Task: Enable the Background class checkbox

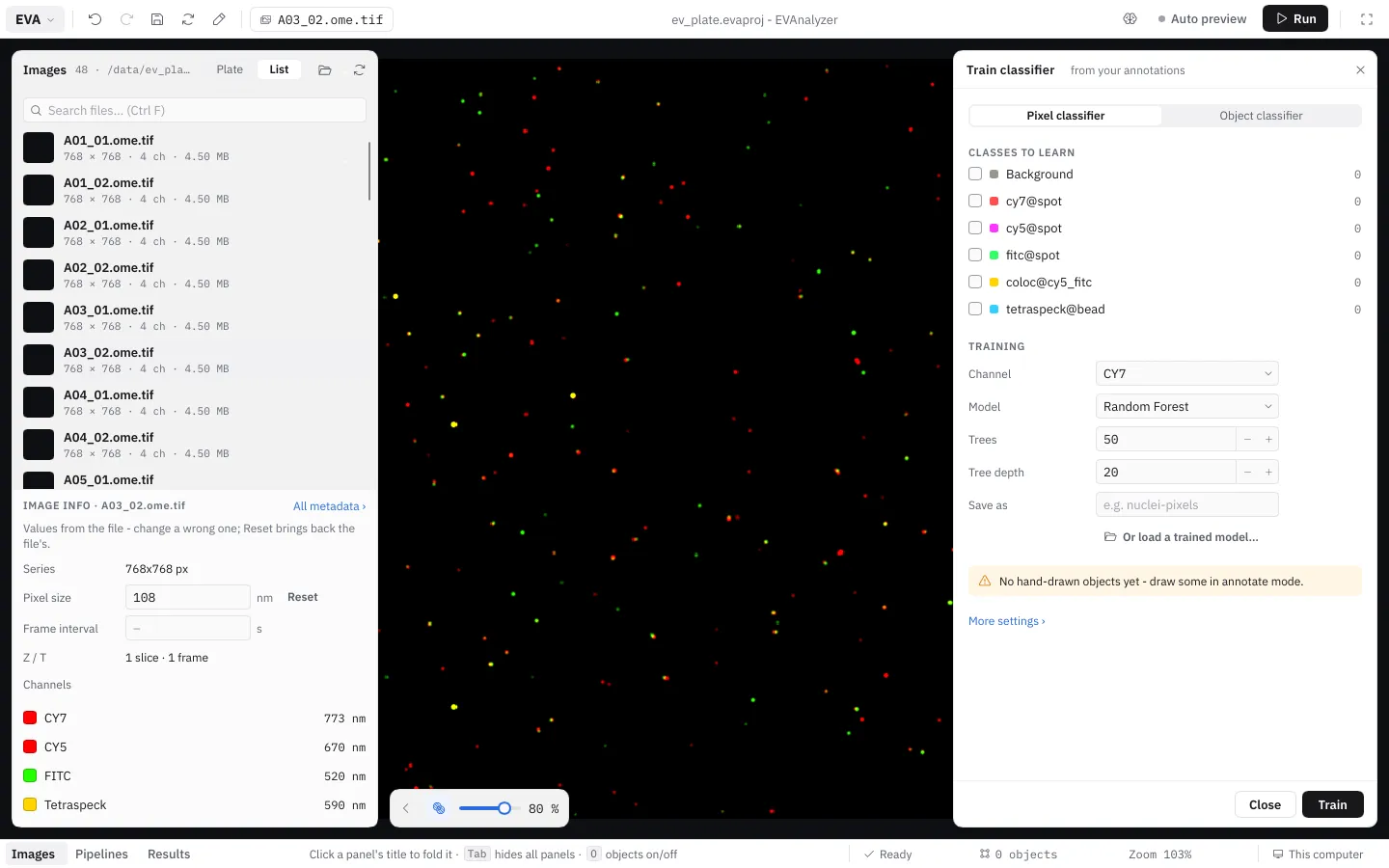Action: click(x=975, y=175)
